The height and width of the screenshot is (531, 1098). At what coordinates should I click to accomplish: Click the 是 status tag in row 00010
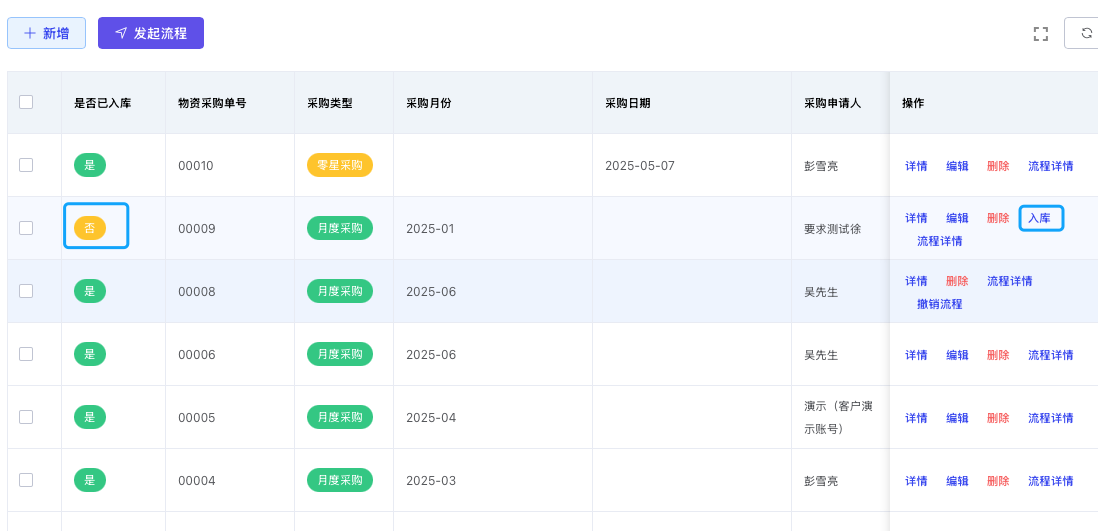coord(90,165)
